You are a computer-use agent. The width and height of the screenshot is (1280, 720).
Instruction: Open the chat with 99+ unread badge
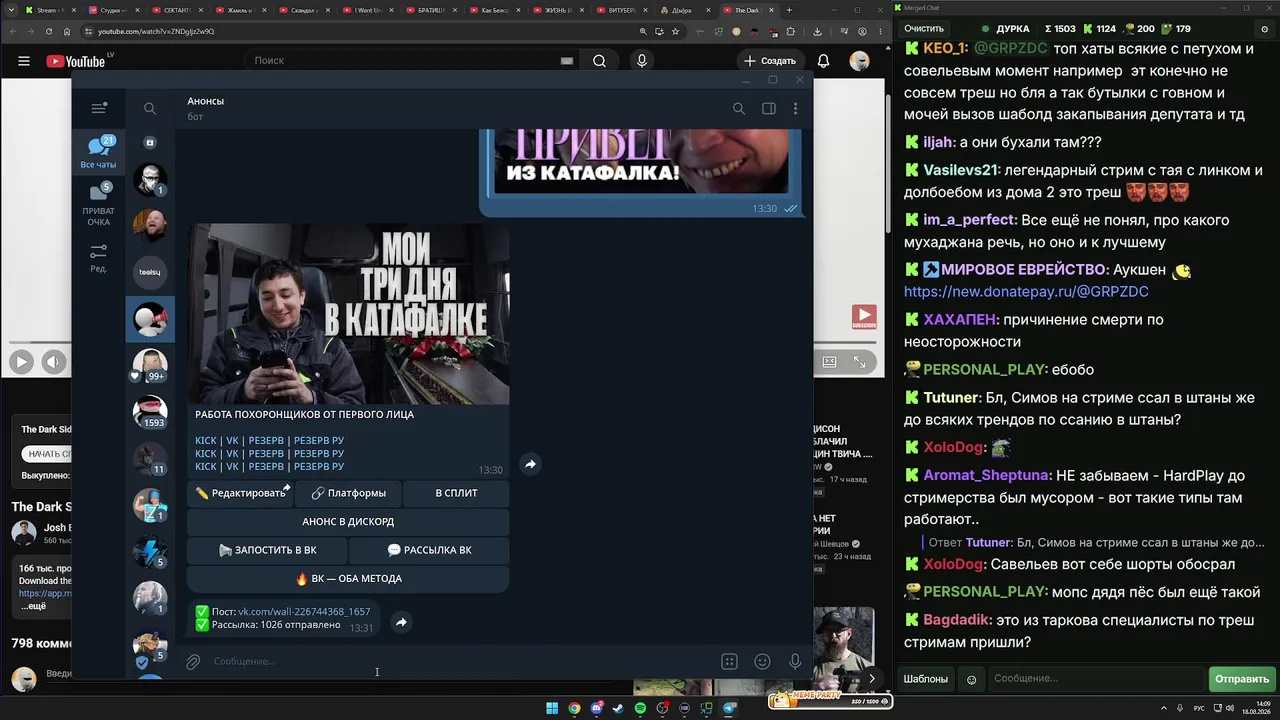[x=150, y=366]
